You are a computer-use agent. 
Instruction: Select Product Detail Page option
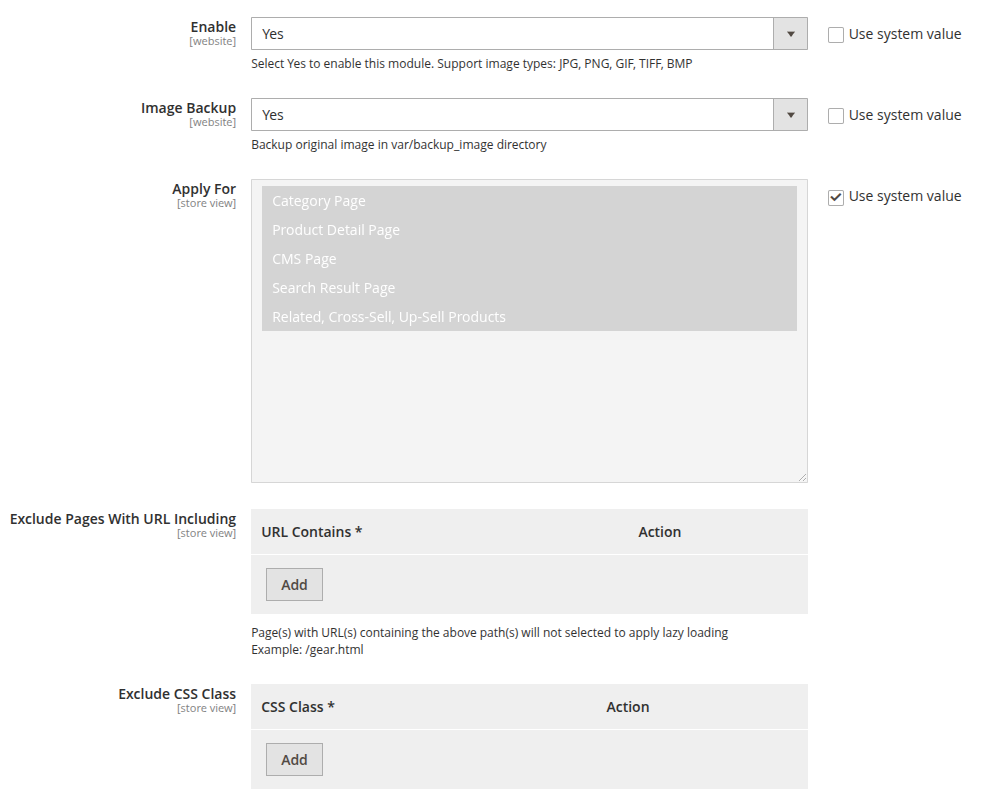click(336, 230)
